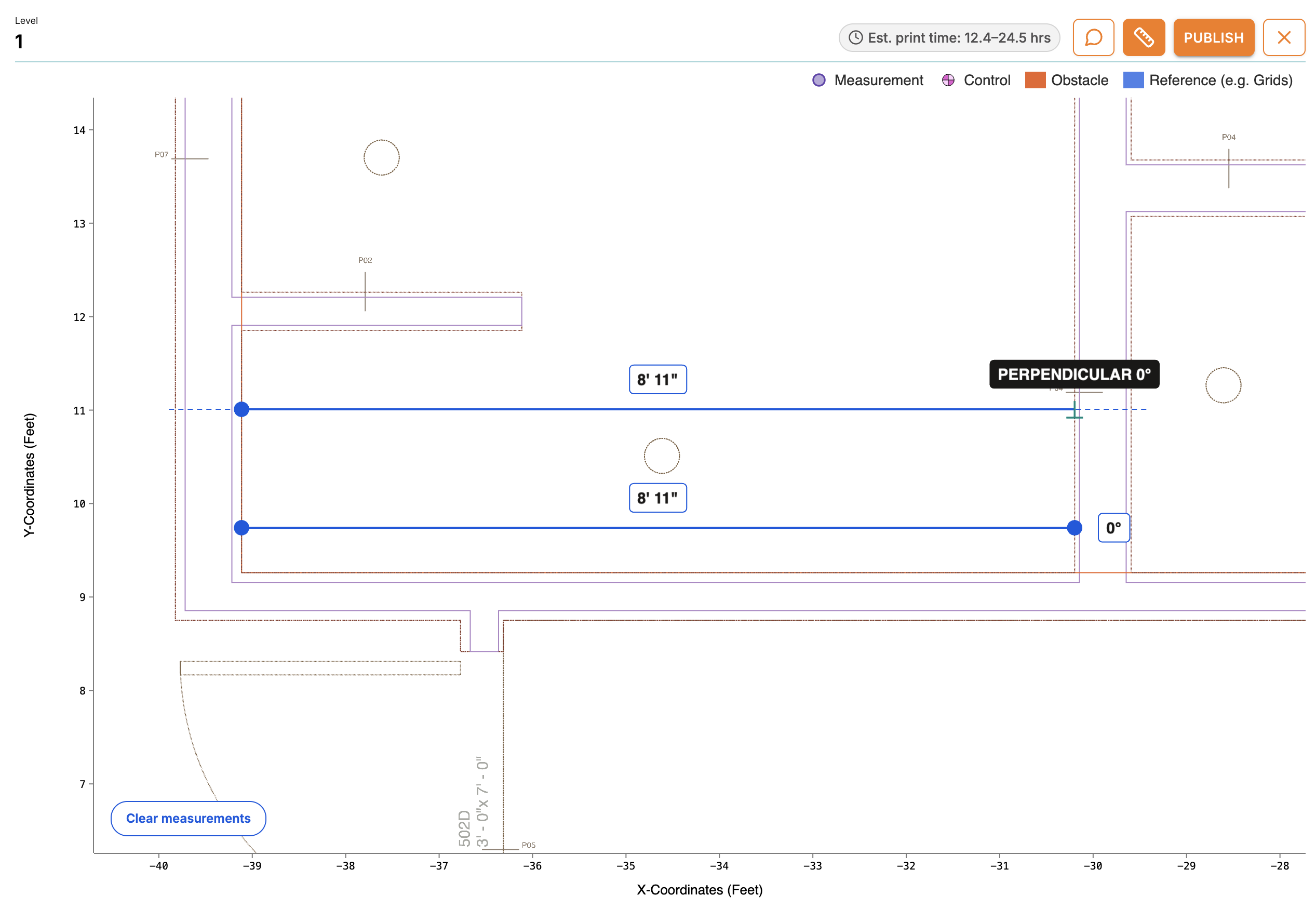Select control point P07 crosshair
The image size is (1316, 909).
click(x=190, y=158)
